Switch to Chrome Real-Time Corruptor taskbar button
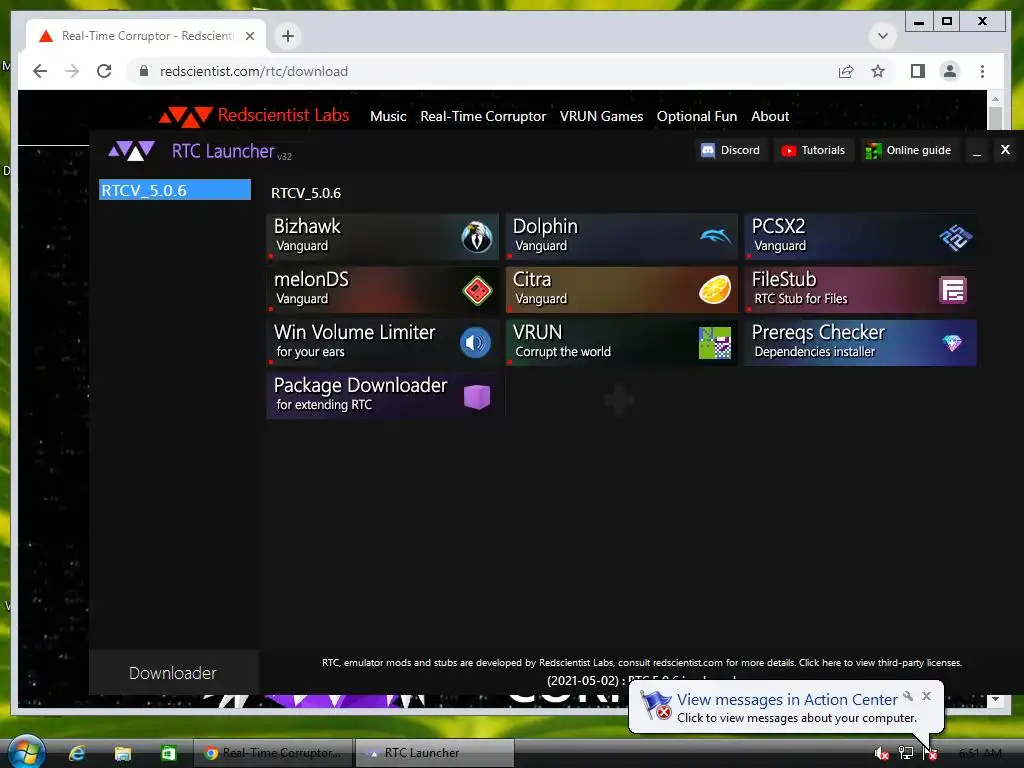Viewport: 1024px width, 768px height. [273, 753]
